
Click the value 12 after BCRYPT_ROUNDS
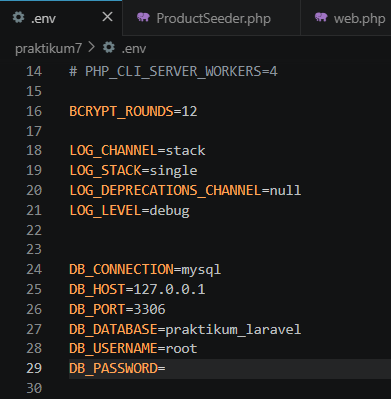(x=190, y=111)
